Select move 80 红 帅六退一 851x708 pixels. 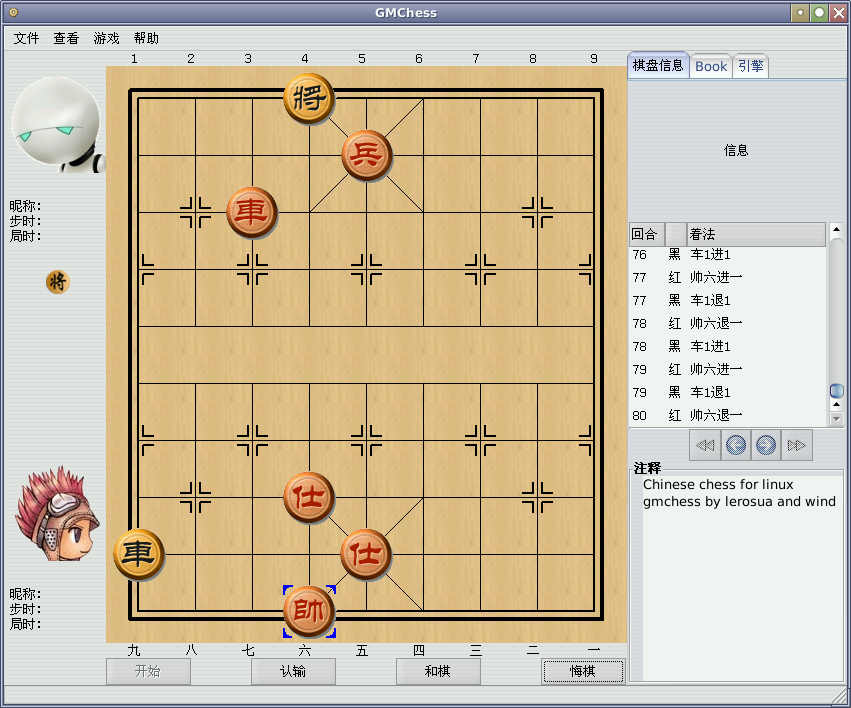(x=727, y=416)
